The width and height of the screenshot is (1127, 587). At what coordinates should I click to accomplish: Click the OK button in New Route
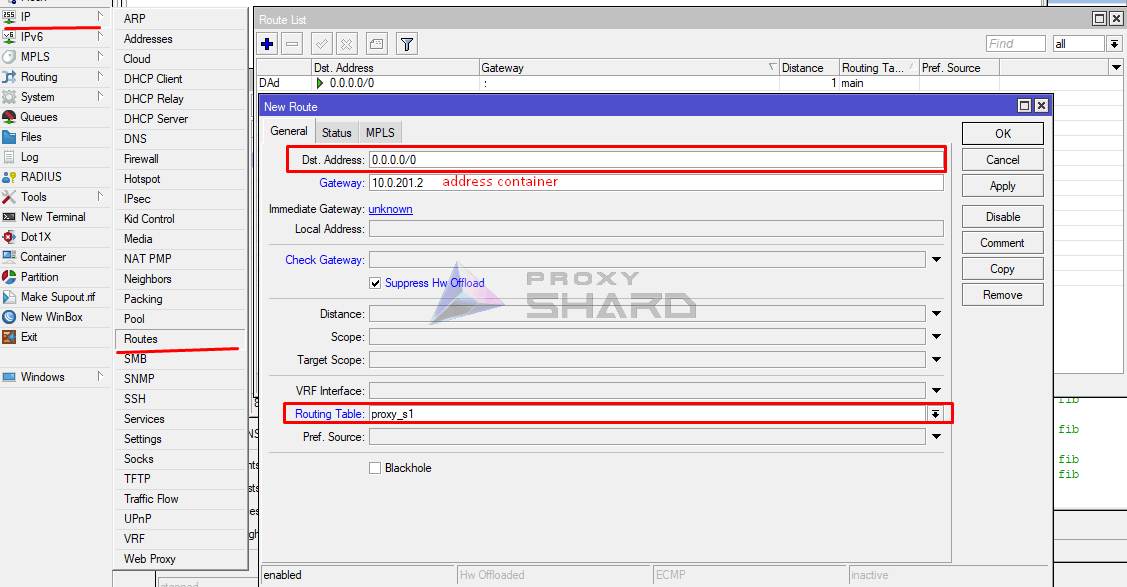coord(1002,134)
